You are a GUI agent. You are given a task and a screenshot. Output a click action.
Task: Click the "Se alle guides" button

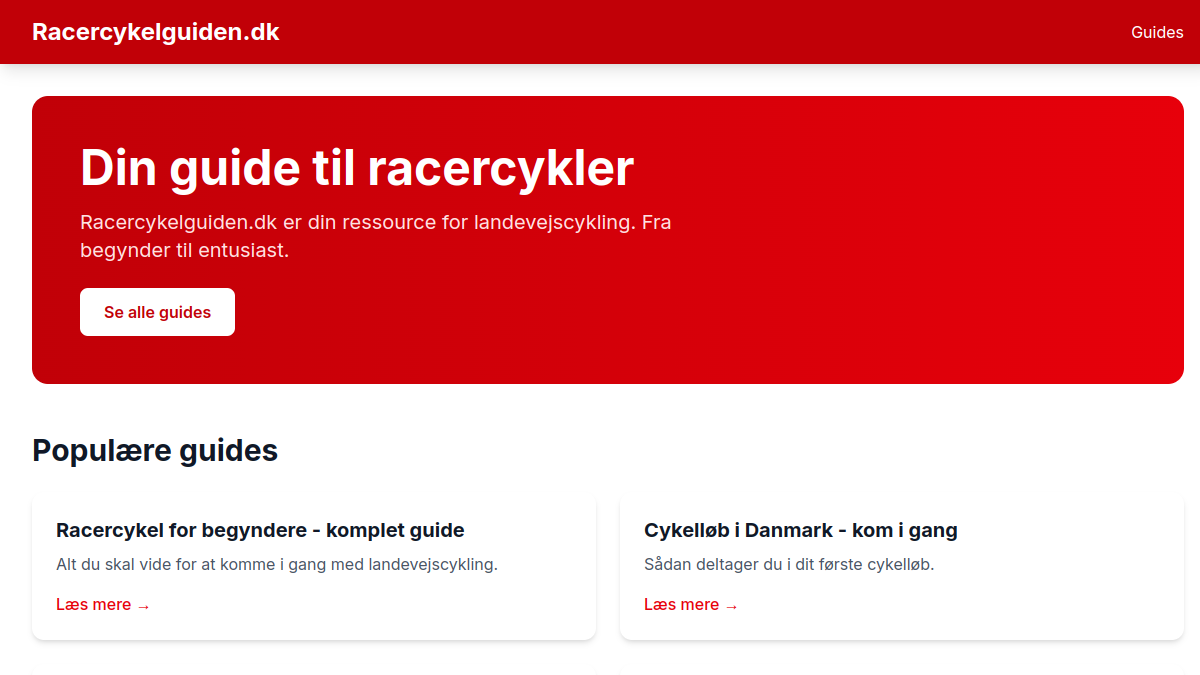tap(157, 311)
